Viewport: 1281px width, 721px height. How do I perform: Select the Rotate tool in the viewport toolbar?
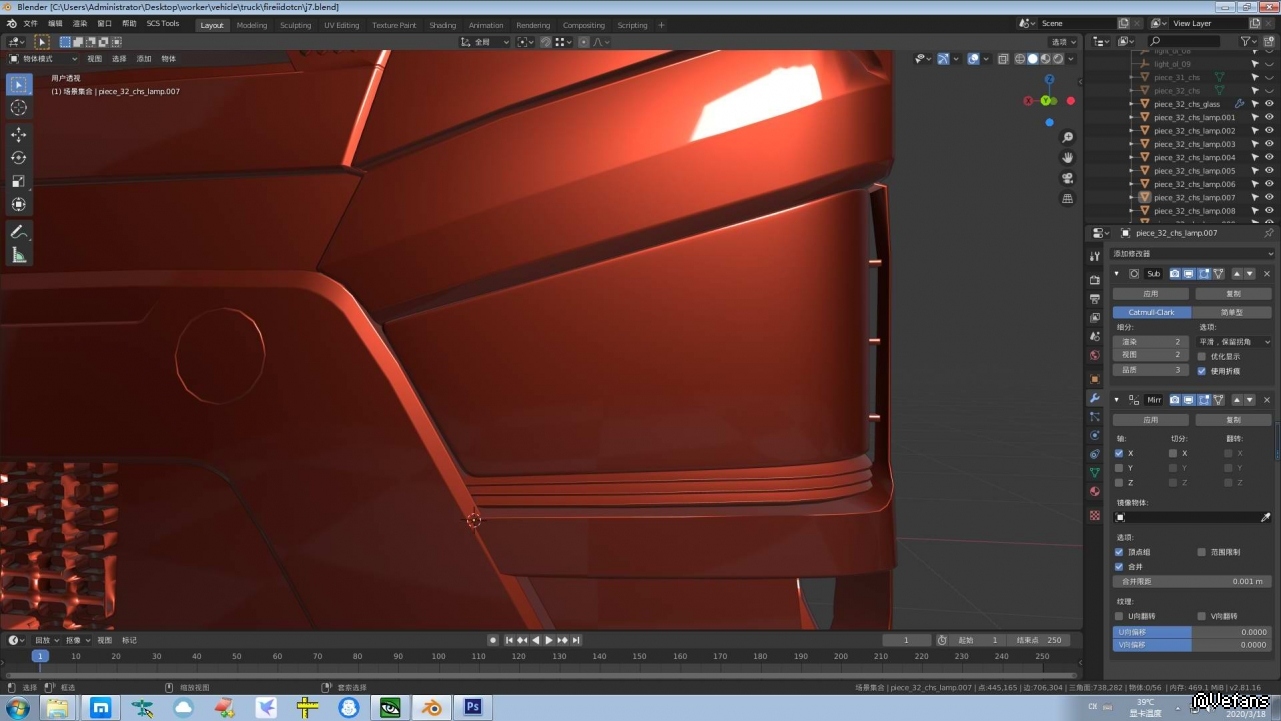click(x=19, y=158)
